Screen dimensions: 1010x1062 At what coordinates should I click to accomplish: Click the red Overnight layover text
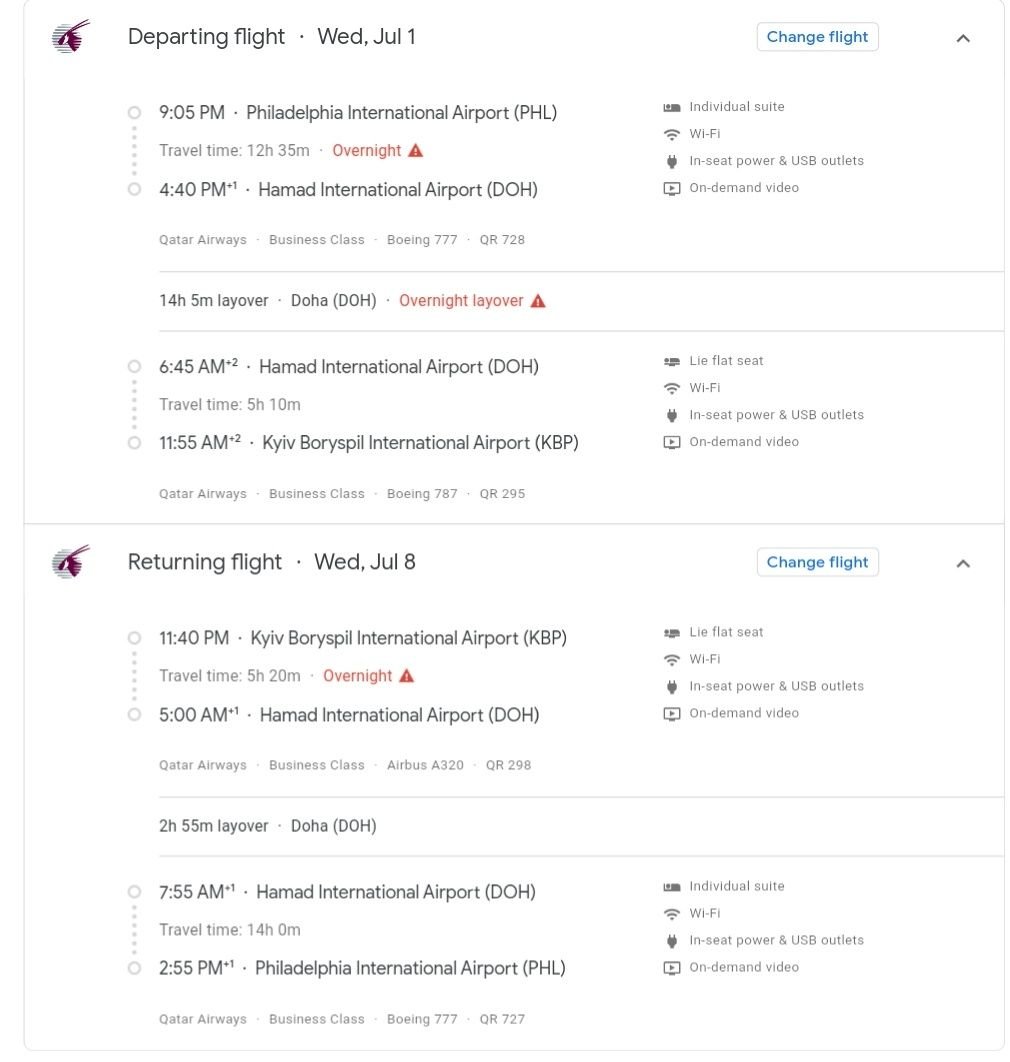click(461, 301)
